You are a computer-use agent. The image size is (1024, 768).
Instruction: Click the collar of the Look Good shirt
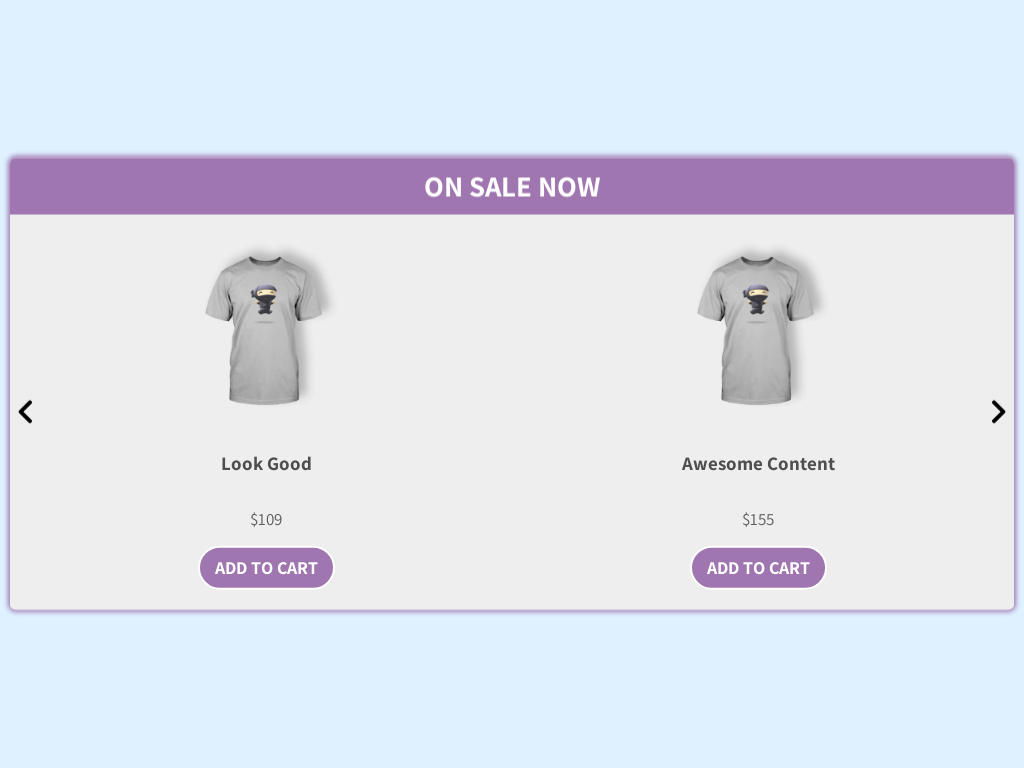coord(266,261)
